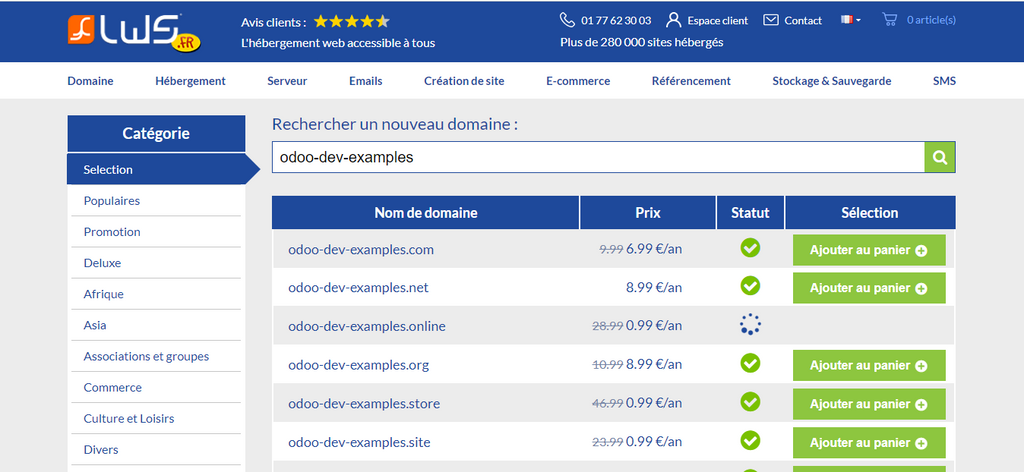Select the Afrique category
1024x472 pixels.
104,294
